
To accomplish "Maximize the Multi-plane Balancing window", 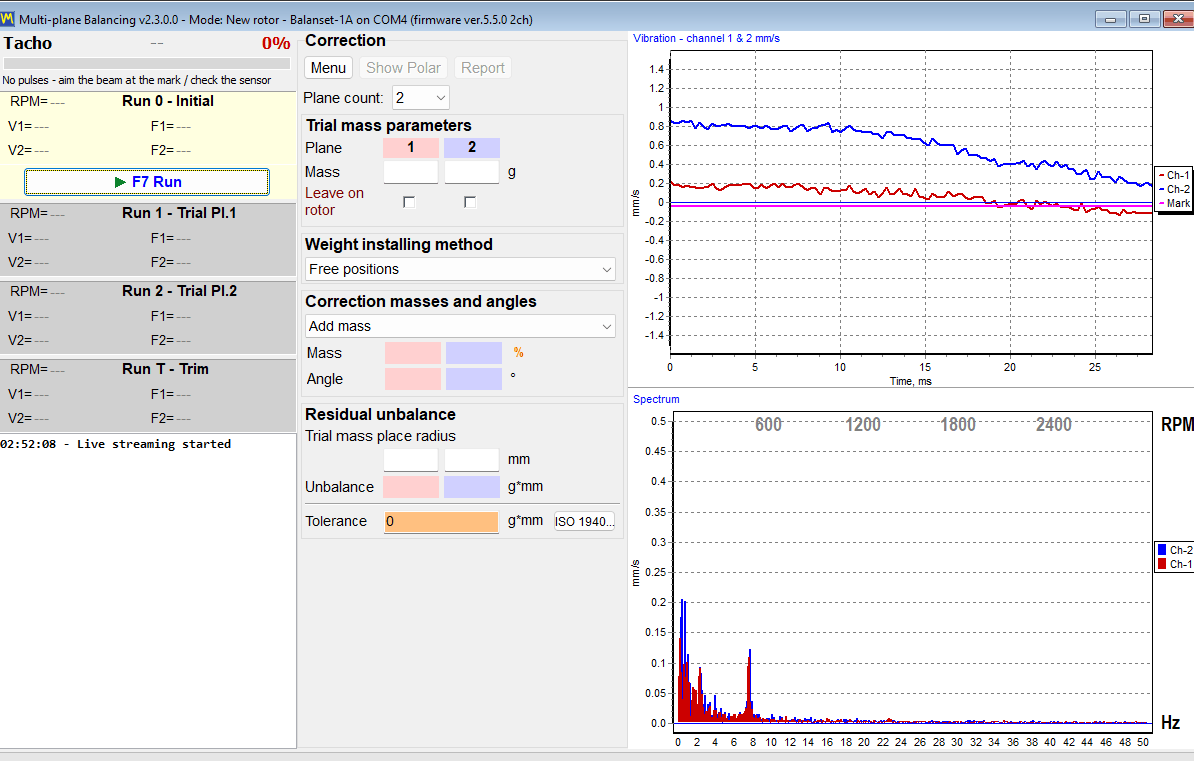I will tap(1144, 19).
